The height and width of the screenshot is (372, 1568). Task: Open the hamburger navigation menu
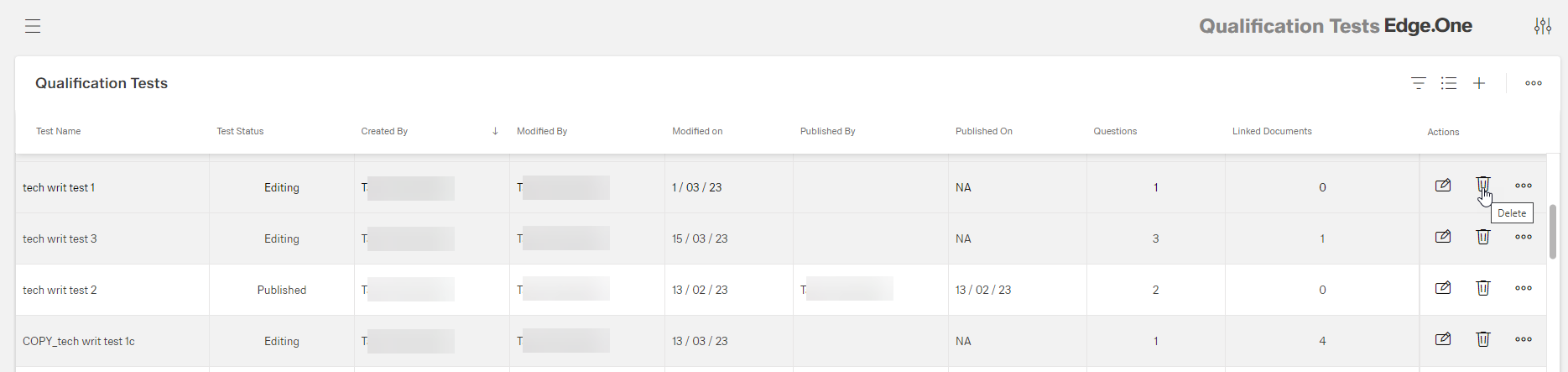(x=33, y=26)
